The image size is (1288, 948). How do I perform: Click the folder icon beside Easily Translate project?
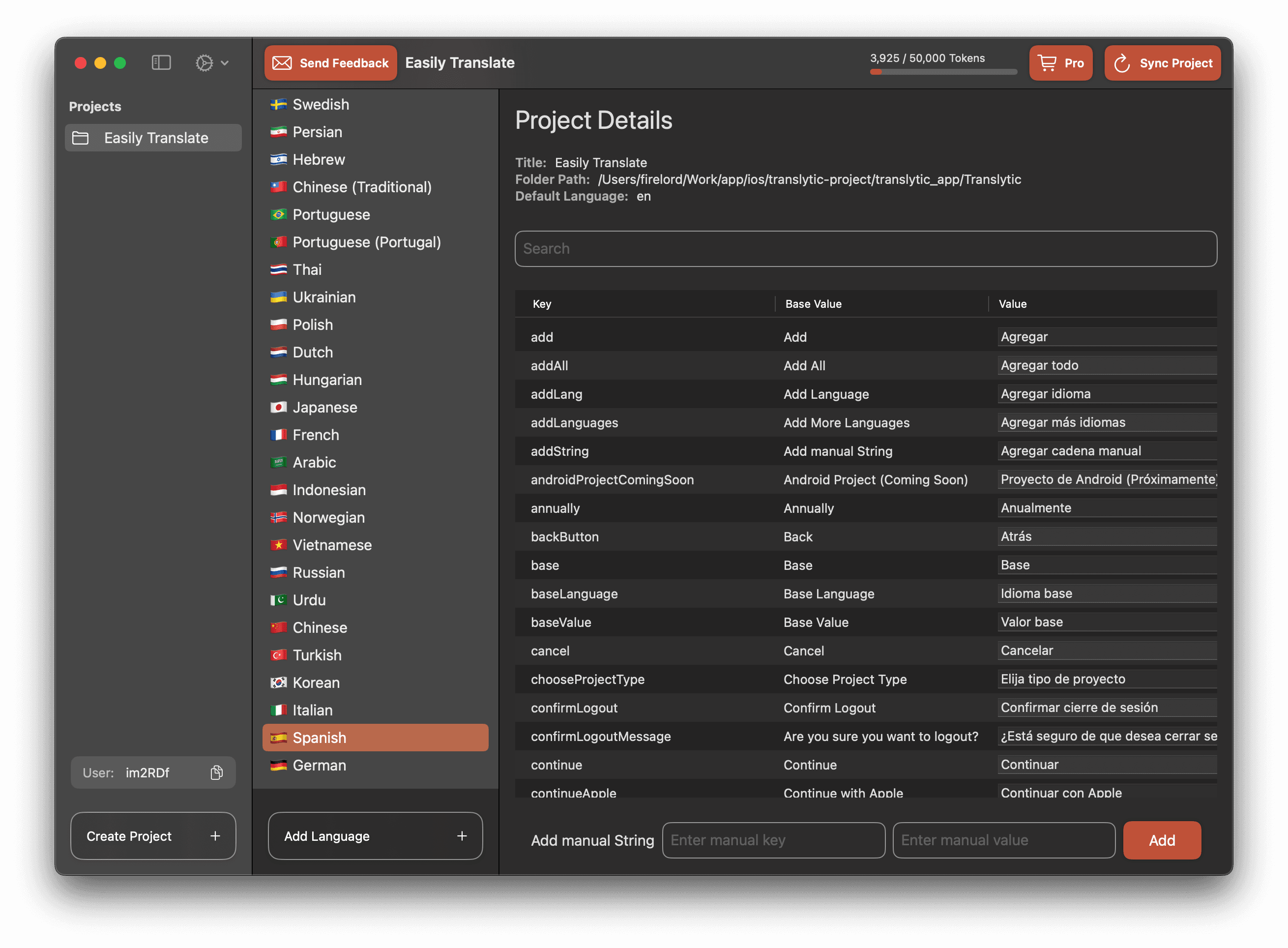tap(80, 138)
